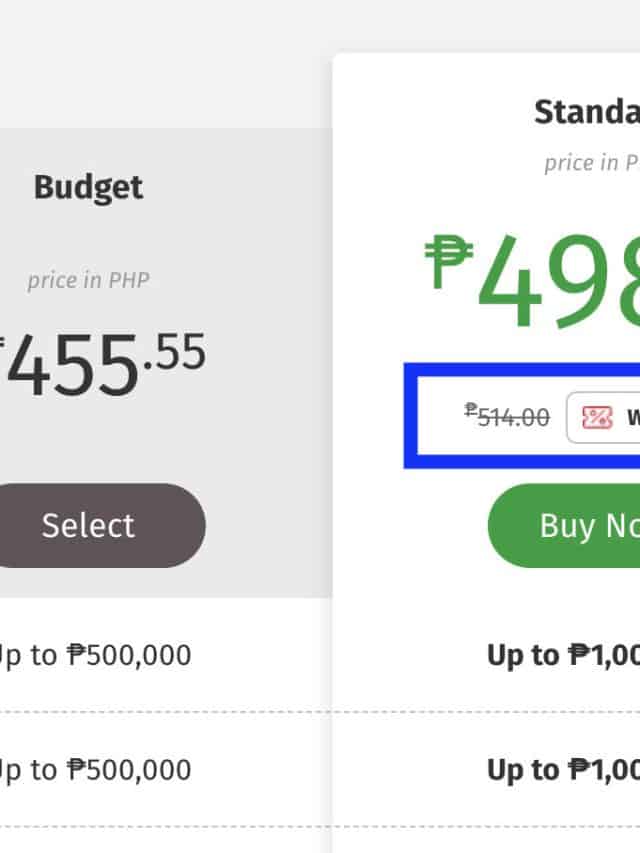
Task: Open the coupon badge beside ₱514.00
Action: (x=606, y=417)
